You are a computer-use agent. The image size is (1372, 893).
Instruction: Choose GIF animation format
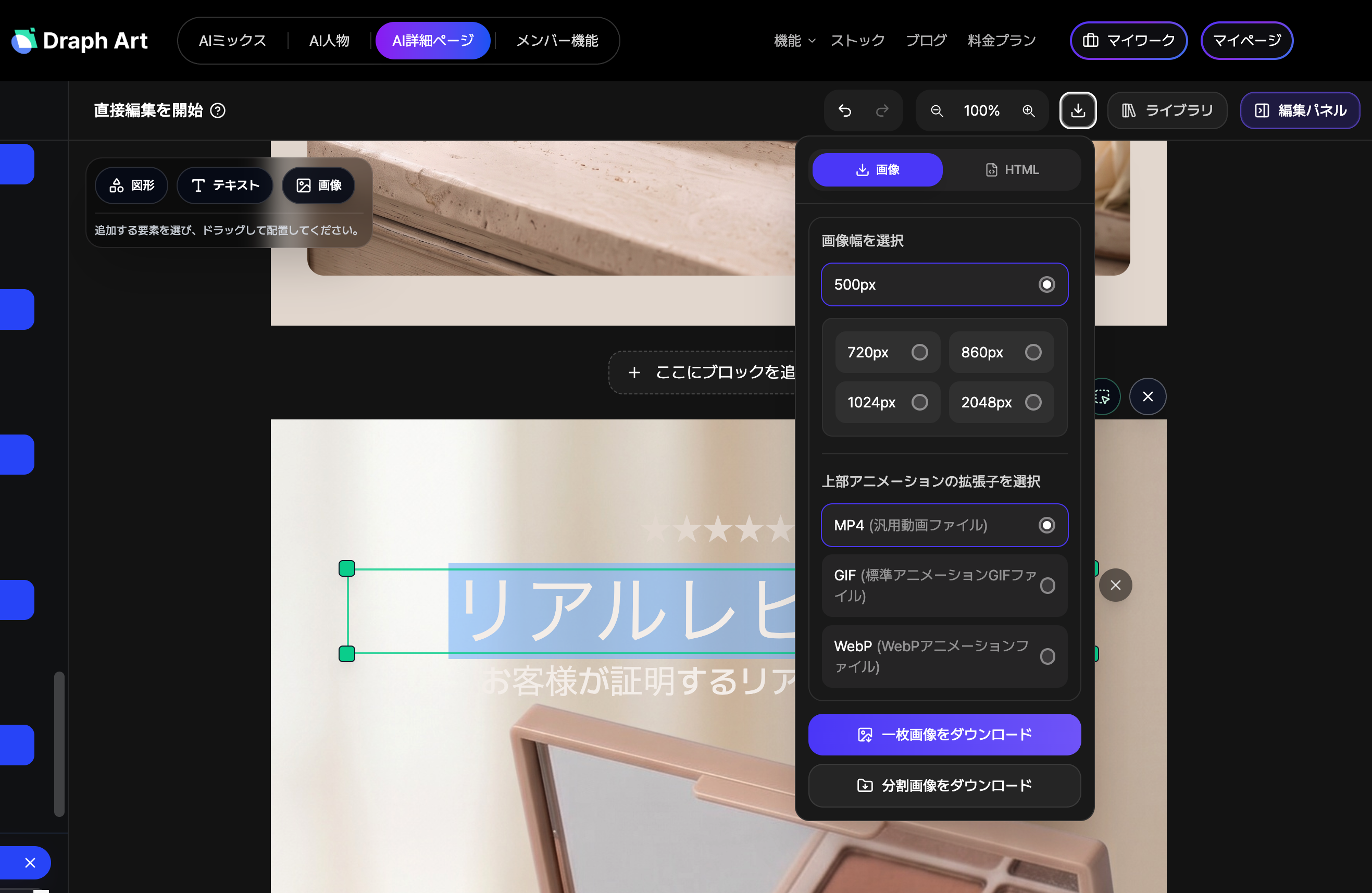coord(944,585)
